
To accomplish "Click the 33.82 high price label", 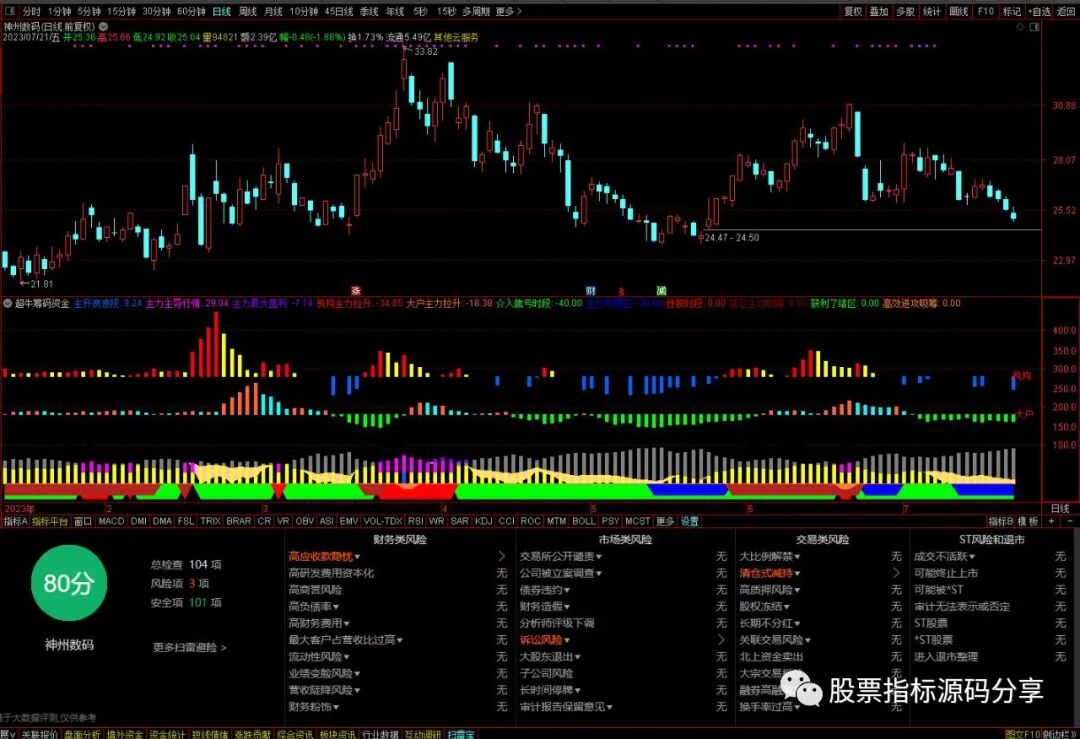I will [426, 52].
